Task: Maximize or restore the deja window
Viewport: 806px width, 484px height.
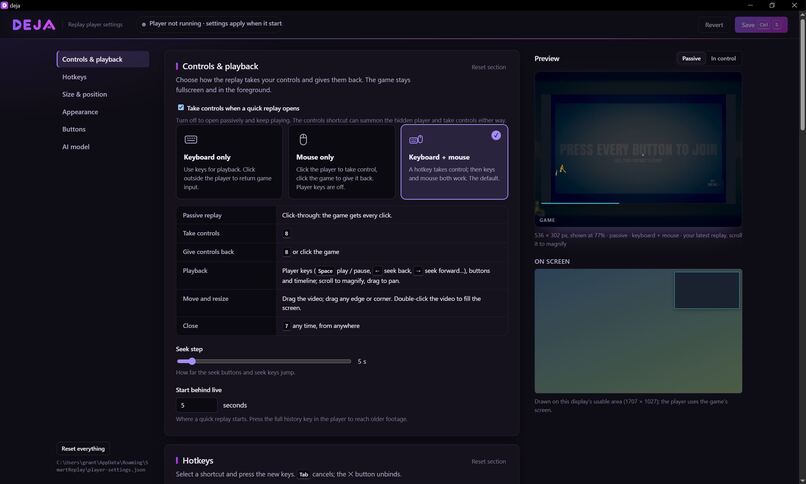Action: [772, 5]
